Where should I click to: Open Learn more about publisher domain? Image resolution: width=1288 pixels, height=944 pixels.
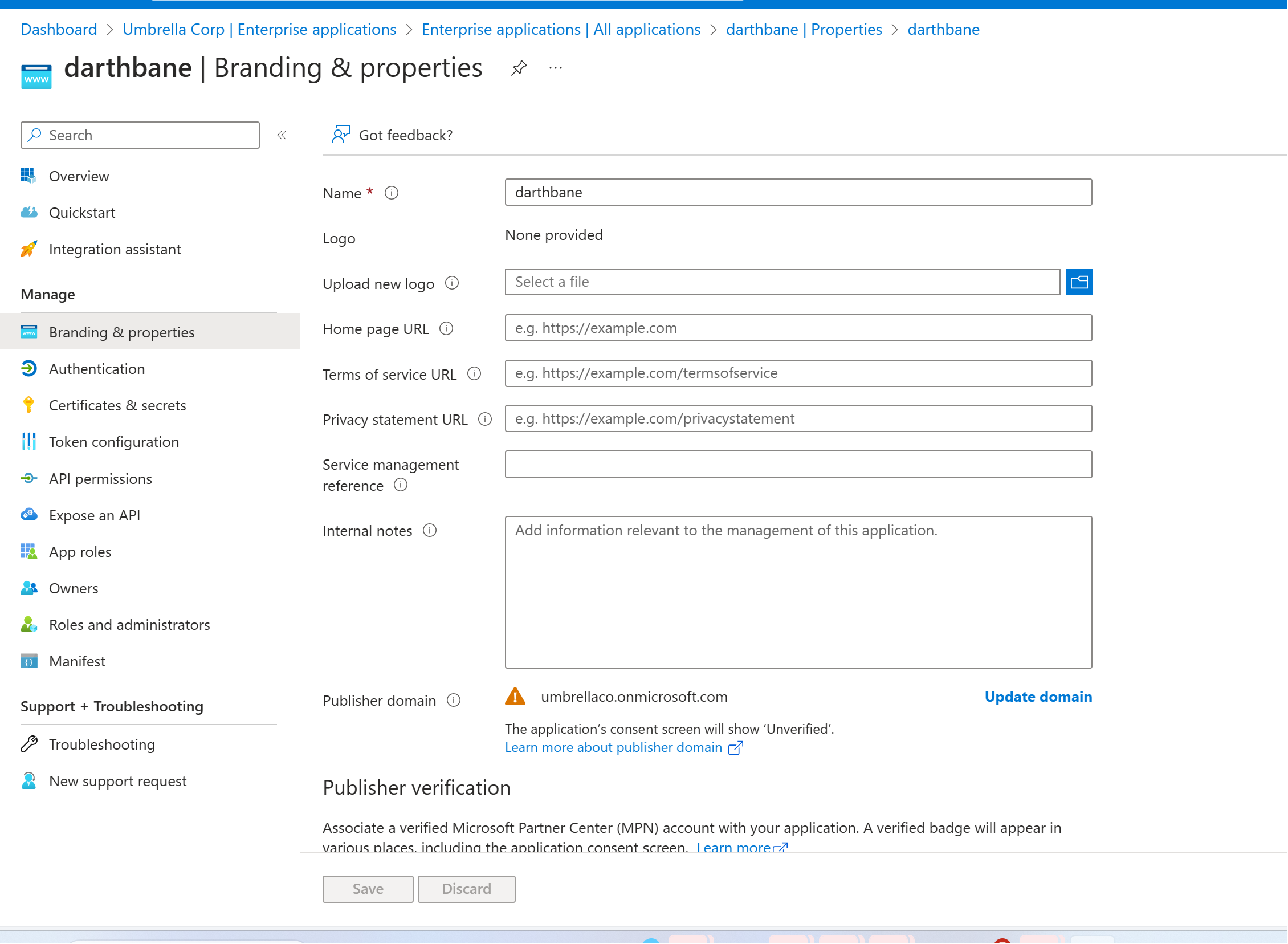point(613,747)
